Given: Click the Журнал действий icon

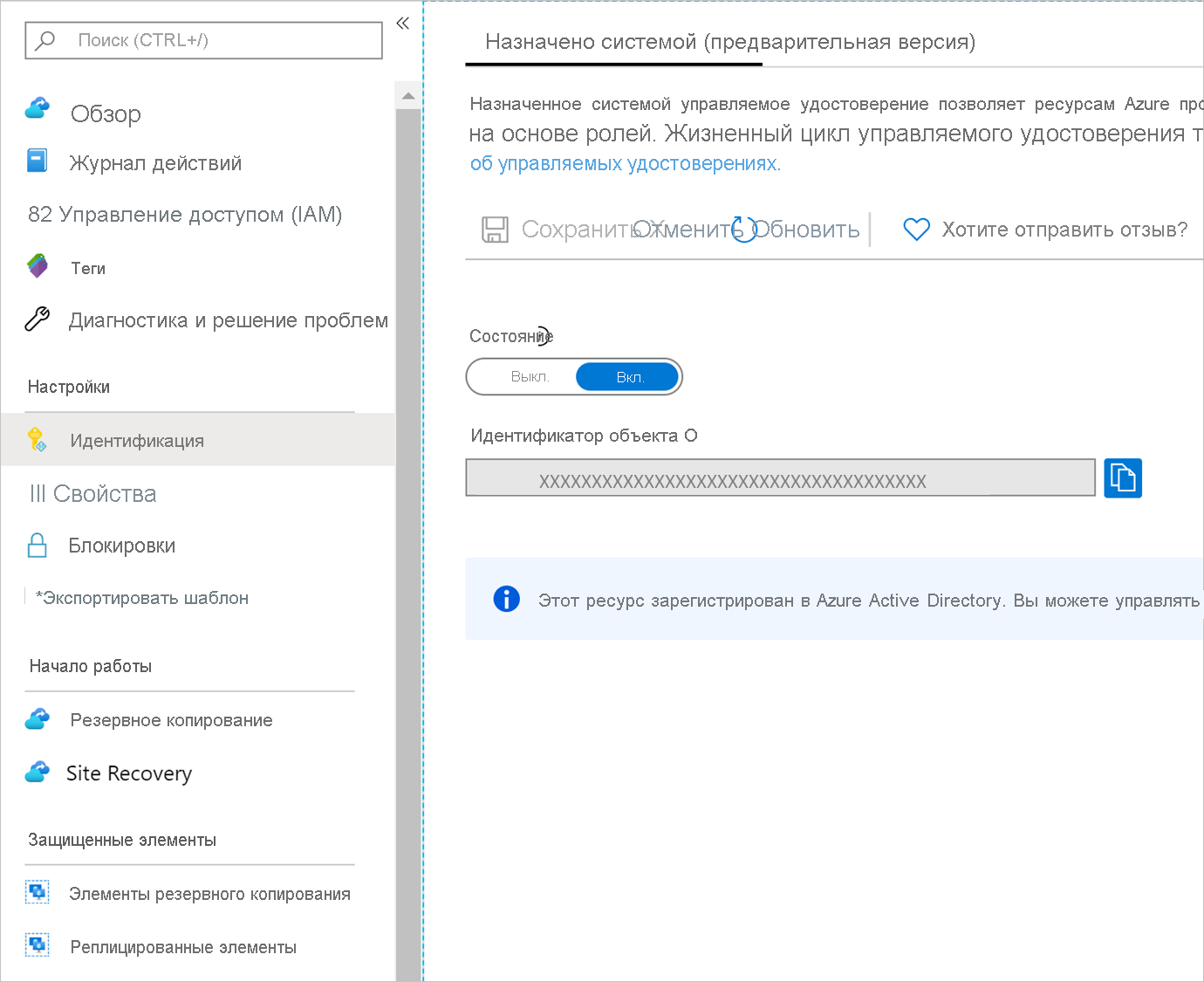Looking at the screenshot, I should (37, 161).
